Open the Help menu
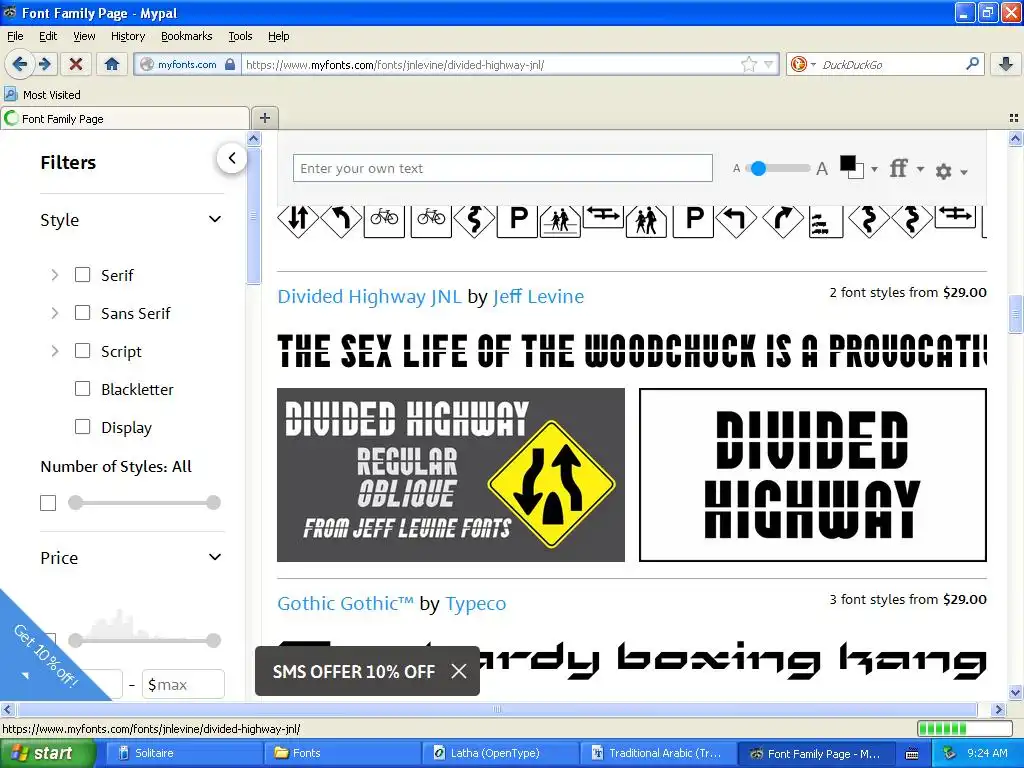The height and width of the screenshot is (768, 1024). tap(278, 36)
